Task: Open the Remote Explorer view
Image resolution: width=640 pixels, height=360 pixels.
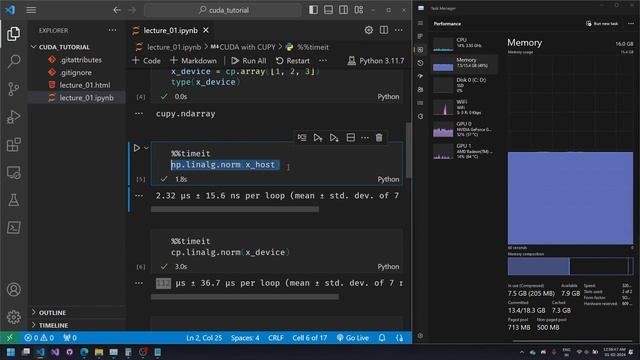Action: pos(13,173)
